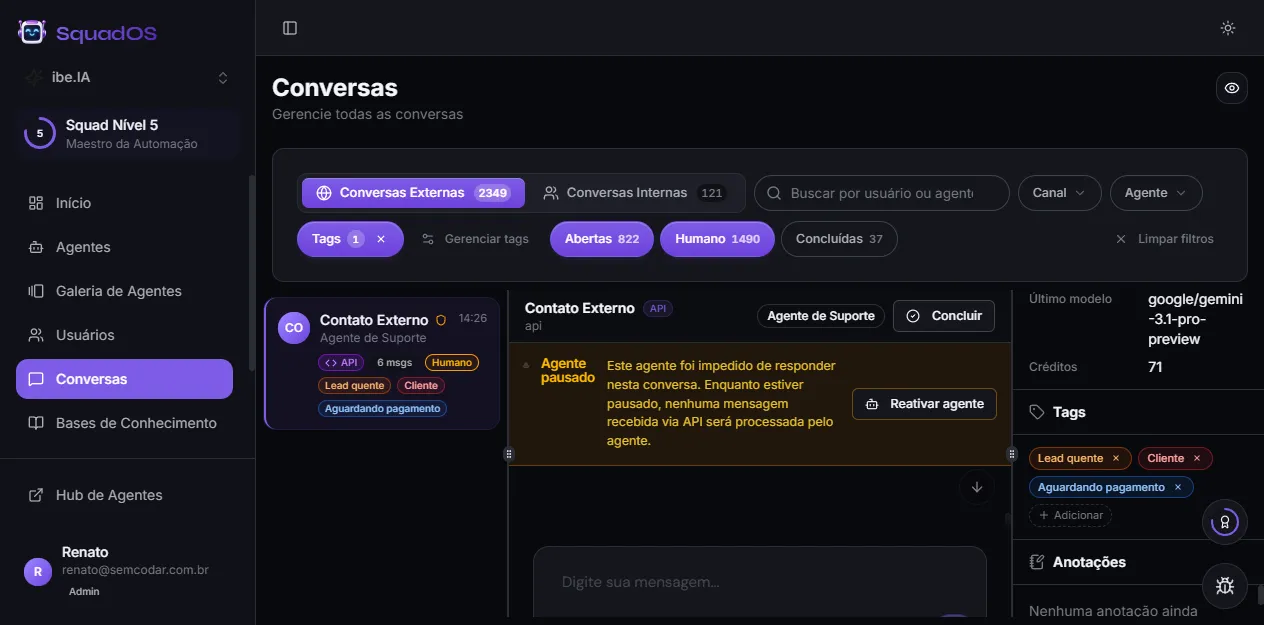
Task: Click Concluir to finish the conversation
Action: pyautogui.click(x=944, y=316)
